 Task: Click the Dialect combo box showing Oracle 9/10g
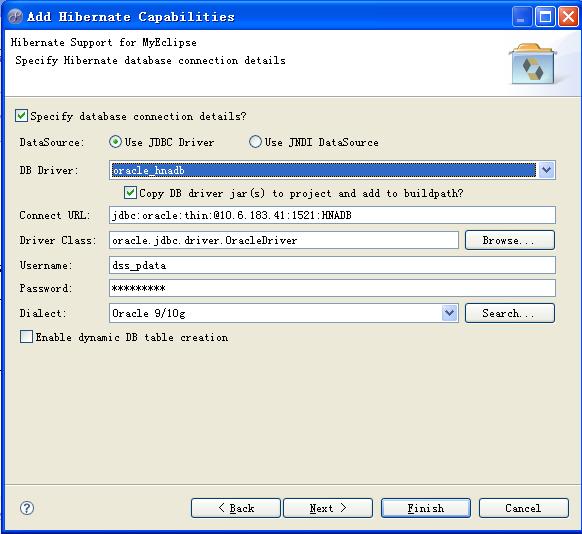pos(284,313)
